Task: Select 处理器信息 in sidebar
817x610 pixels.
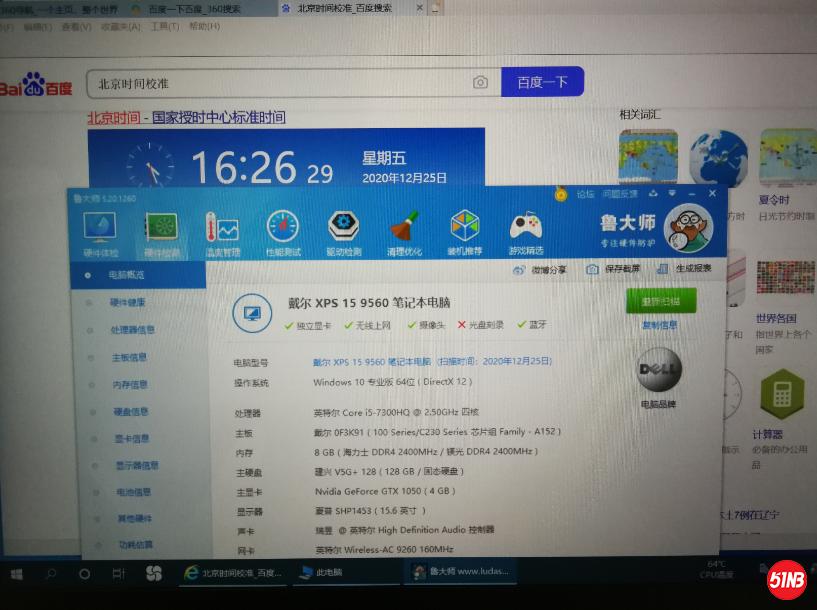Action: click(132, 330)
